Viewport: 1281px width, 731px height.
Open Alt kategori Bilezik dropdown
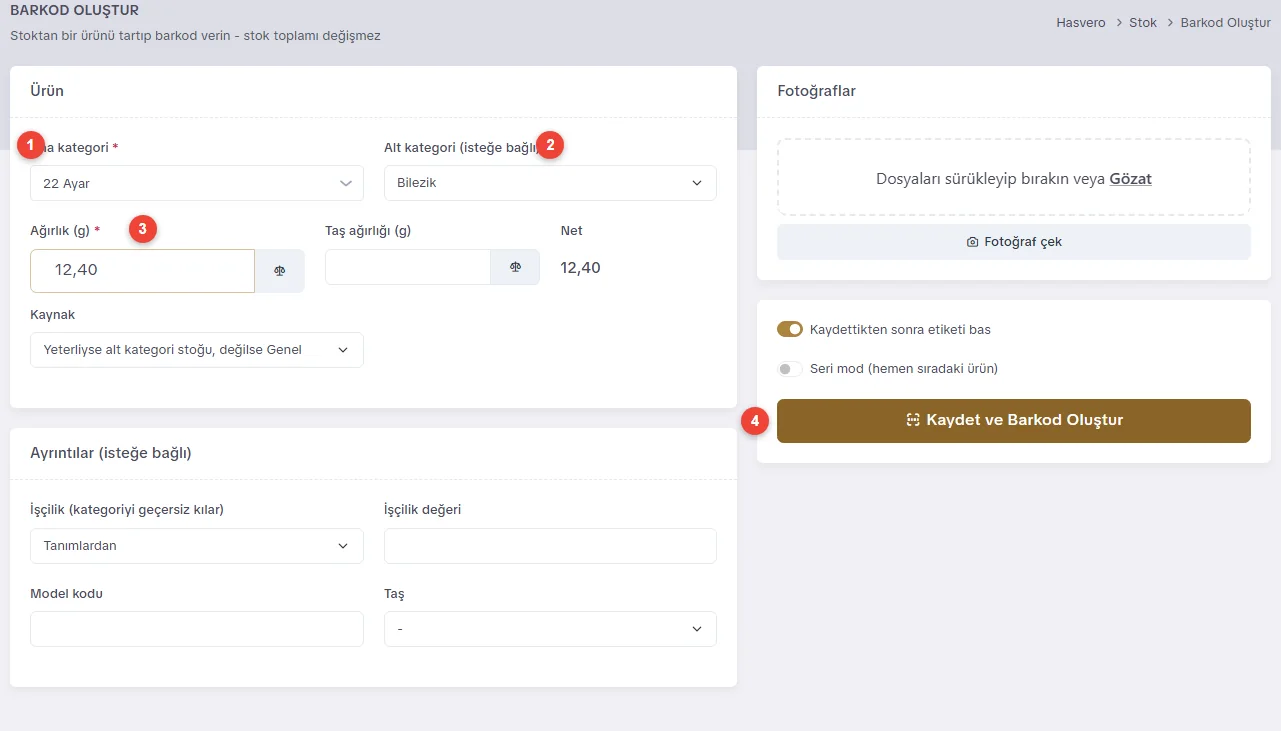pyautogui.click(x=550, y=183)
